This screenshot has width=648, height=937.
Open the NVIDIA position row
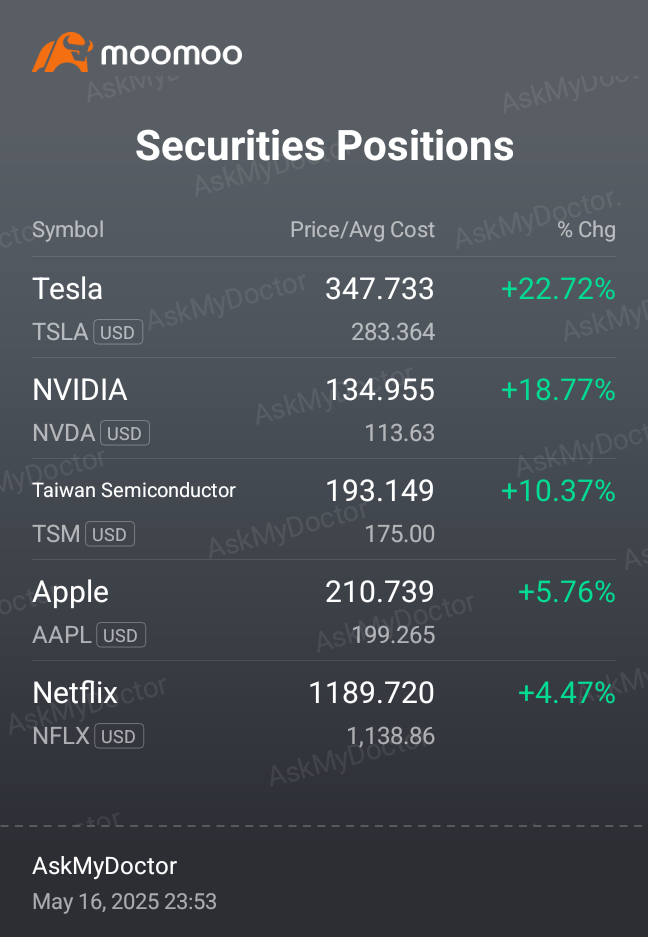pos(324,409)
